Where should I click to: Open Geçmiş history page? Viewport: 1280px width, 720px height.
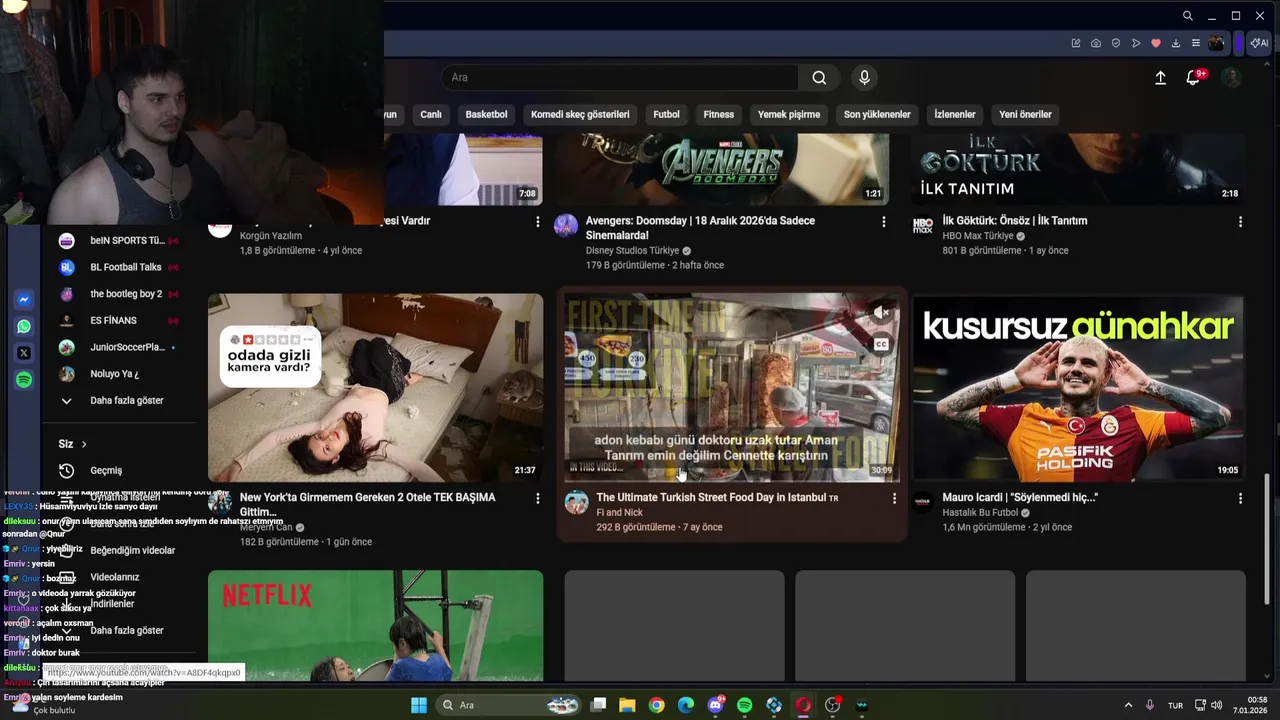click(x=105, y=470)
